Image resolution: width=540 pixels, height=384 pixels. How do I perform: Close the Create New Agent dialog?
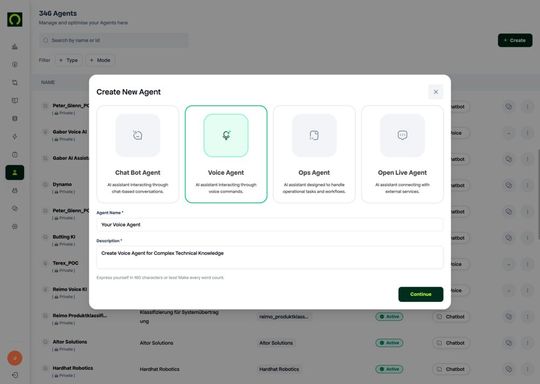point(436,92)
